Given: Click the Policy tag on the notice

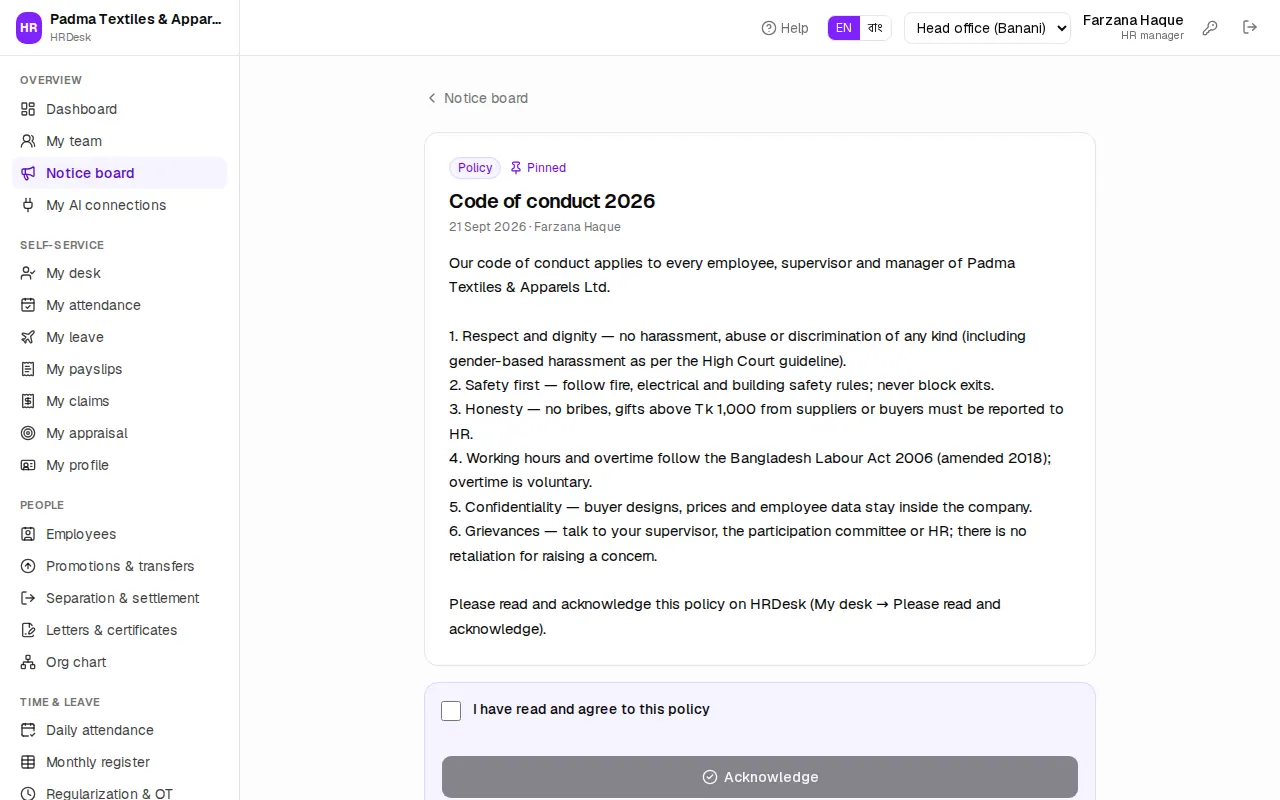Looking at the screenshot, I should pyautogui.click(x=475, y=168).
